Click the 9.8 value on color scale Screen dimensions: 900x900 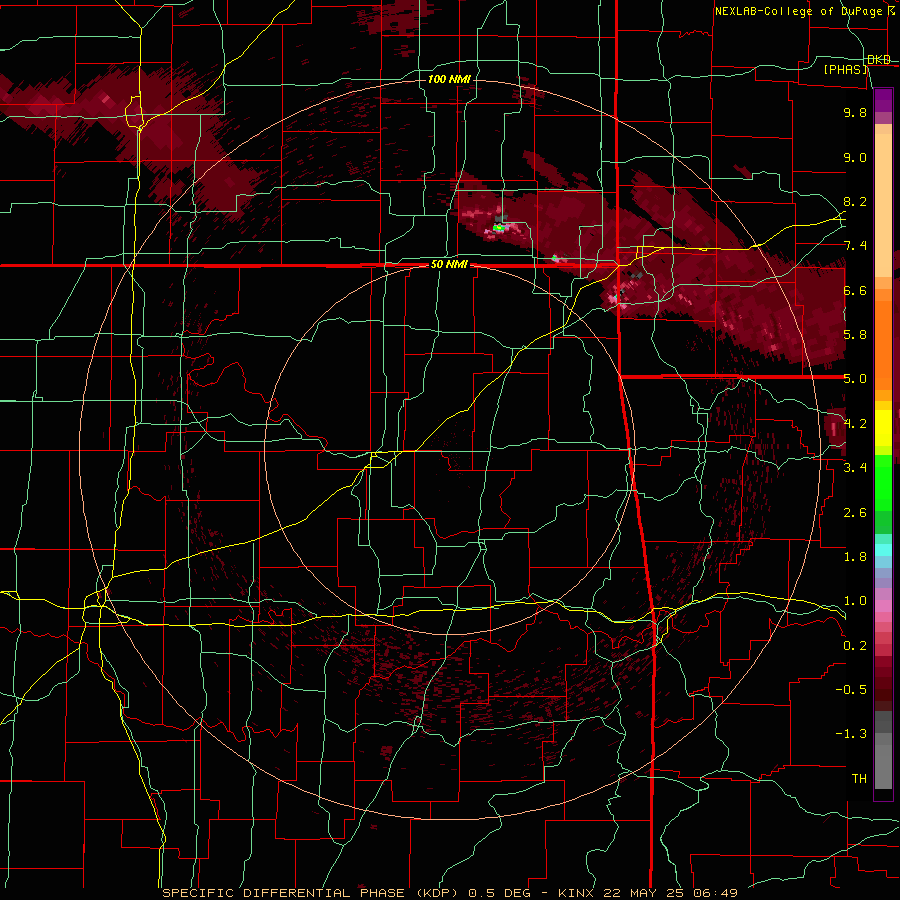pyautogui.click(x=855, y=112)
